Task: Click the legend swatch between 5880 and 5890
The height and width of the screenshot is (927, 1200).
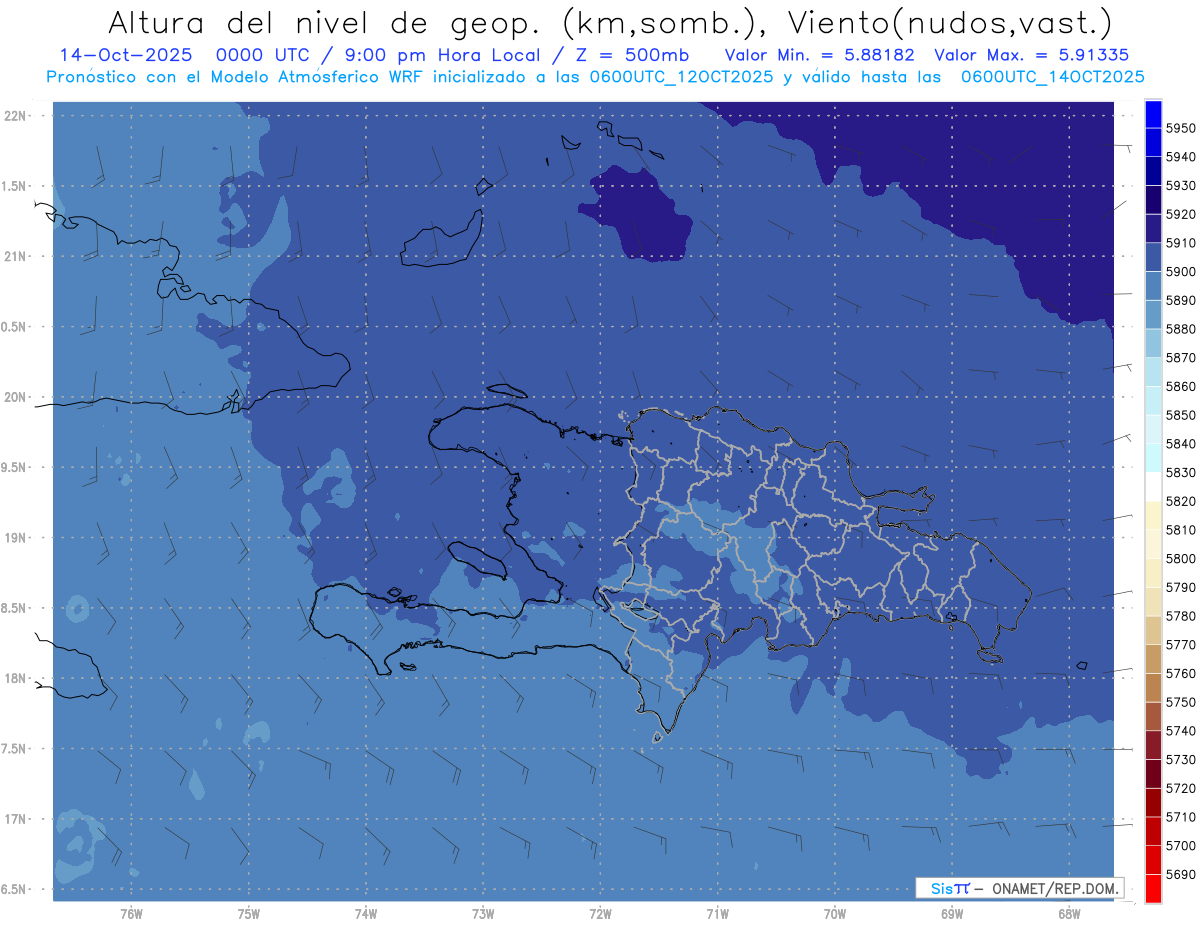Action: [1153, 314]
